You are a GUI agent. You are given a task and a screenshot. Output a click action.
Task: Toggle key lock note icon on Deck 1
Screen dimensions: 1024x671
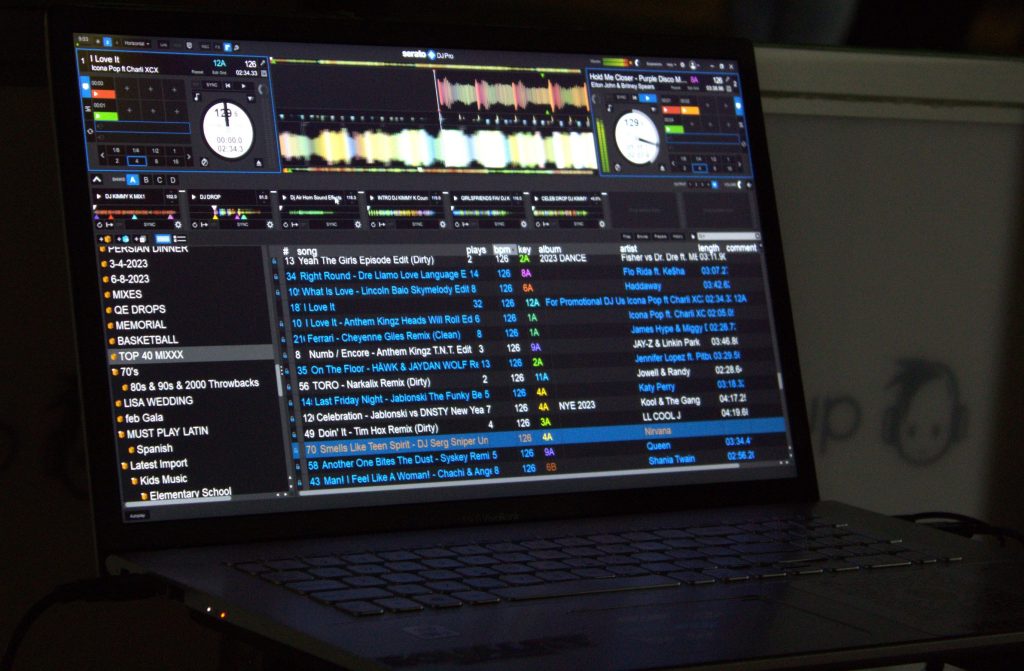[197, 97]
